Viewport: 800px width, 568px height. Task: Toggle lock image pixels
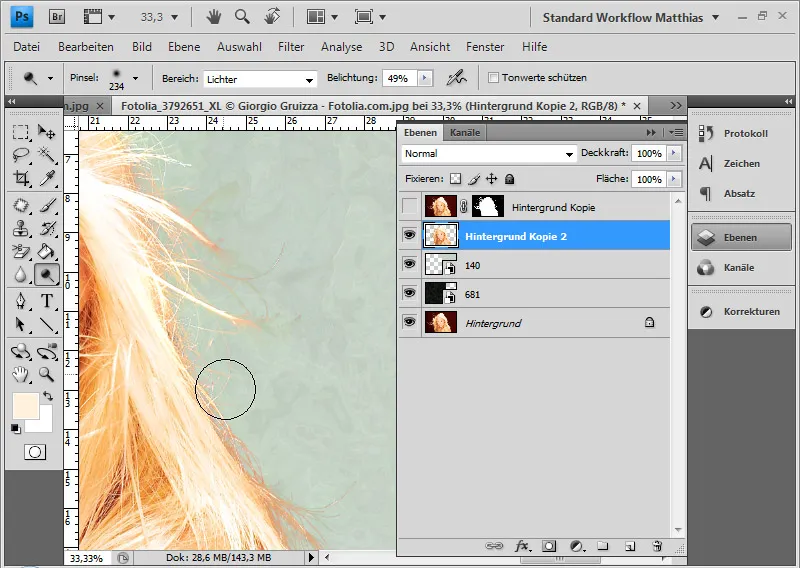[x=473, y=179]
